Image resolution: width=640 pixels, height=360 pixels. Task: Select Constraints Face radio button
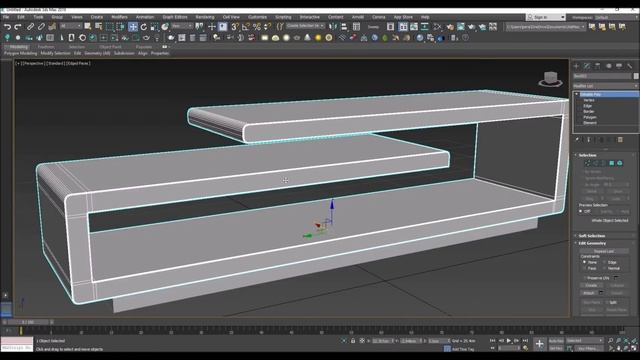click(x=584, y=268)
